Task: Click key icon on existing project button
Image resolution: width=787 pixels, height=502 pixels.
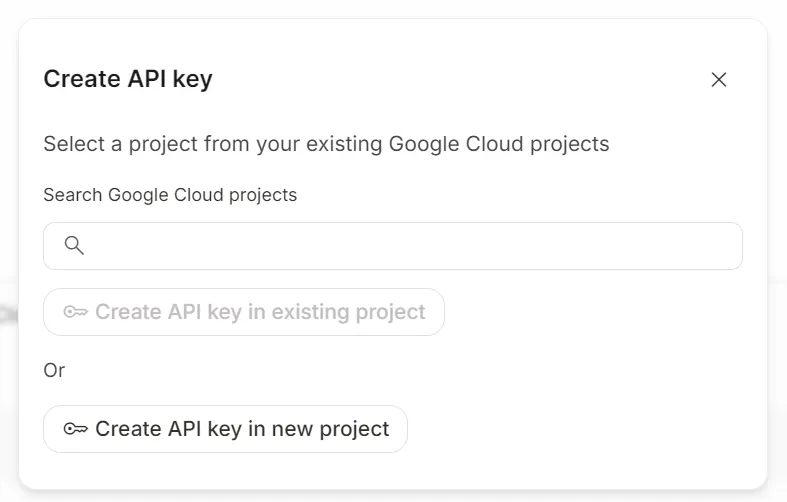Action: [76, 312]
